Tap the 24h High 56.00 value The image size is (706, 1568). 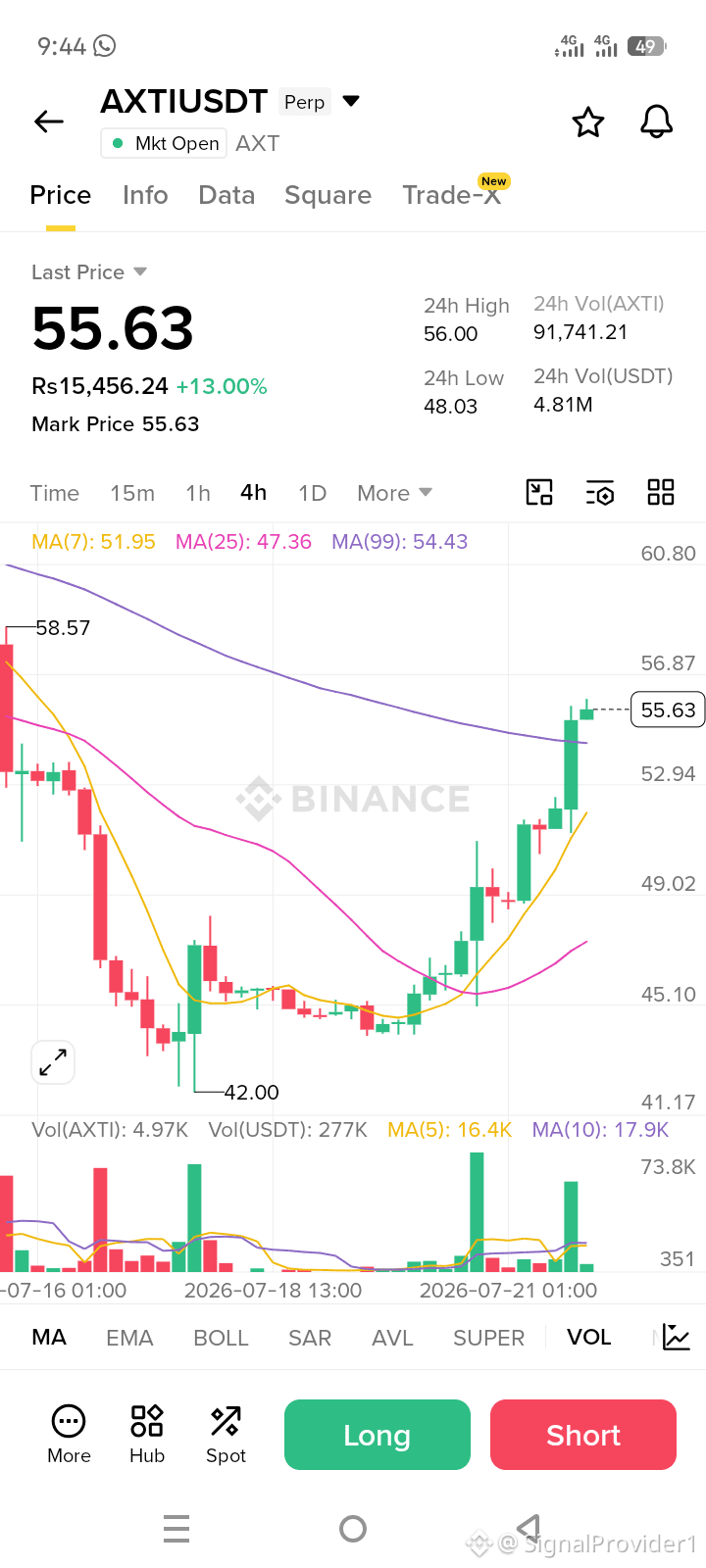click(x=451, y=333)
